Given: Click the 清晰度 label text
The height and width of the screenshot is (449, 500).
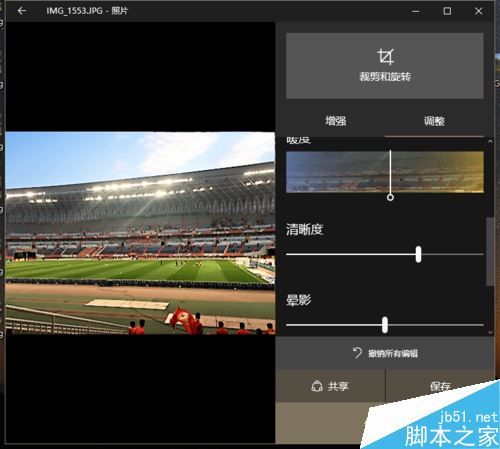Looking at the screenshot, I should tap(304, 229).
